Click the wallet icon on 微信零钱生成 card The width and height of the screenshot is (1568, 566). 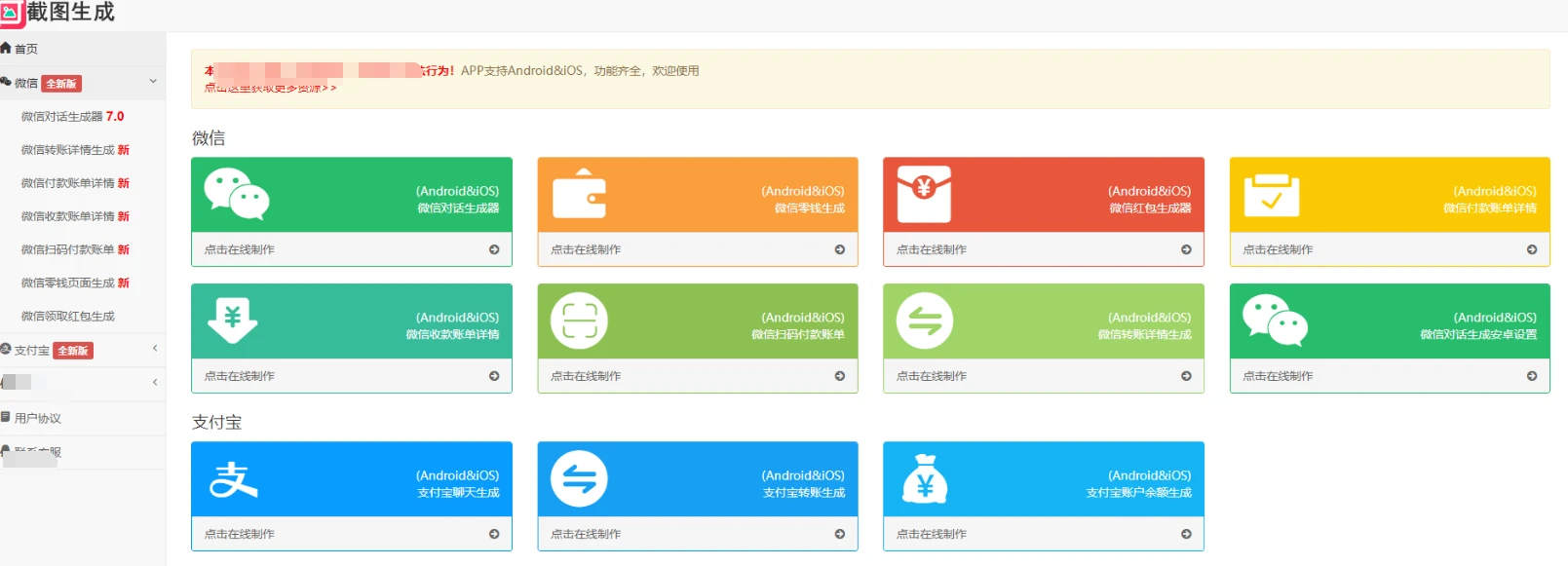(x=579, y=194)
